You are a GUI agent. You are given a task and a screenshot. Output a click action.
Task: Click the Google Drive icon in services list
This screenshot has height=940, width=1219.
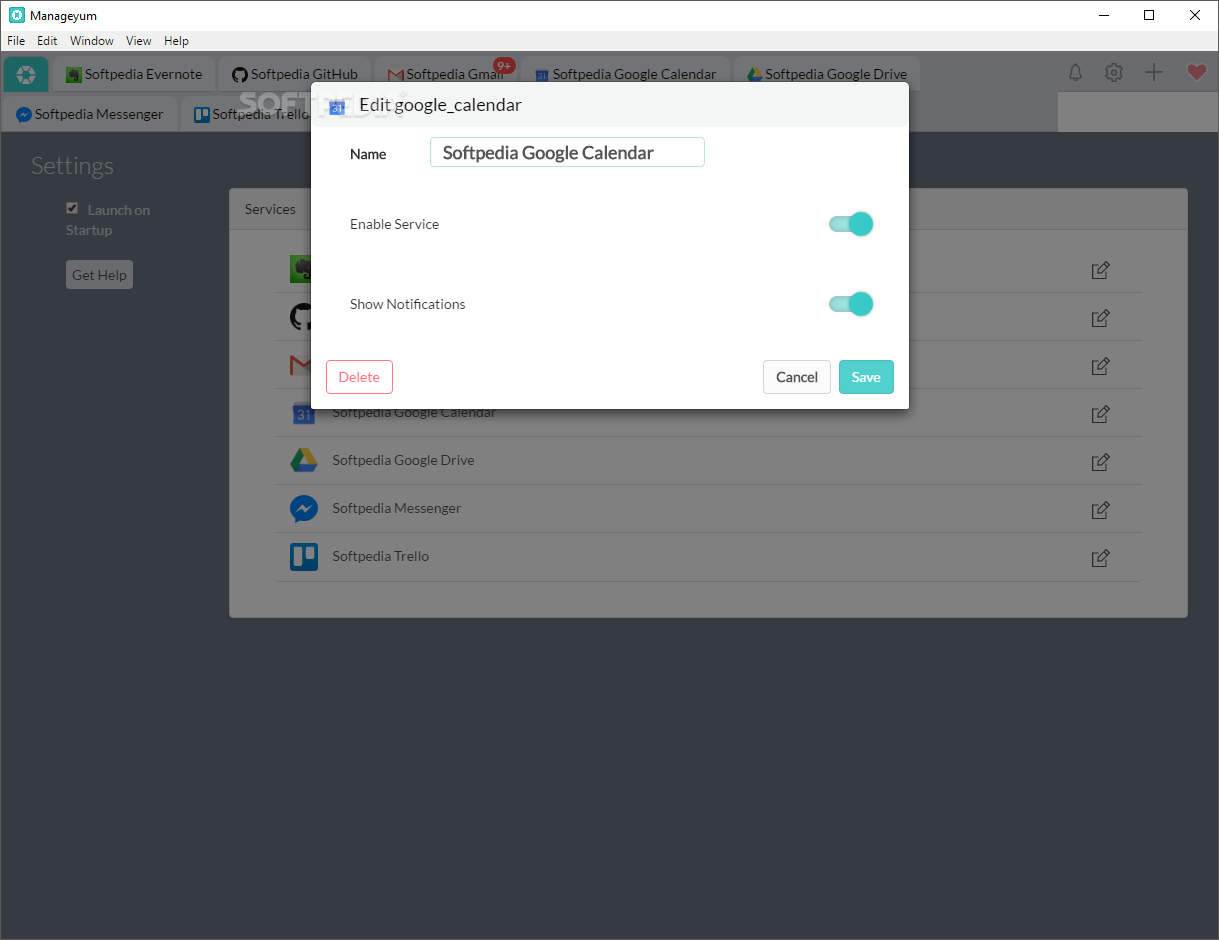click(x=304, y=460)
